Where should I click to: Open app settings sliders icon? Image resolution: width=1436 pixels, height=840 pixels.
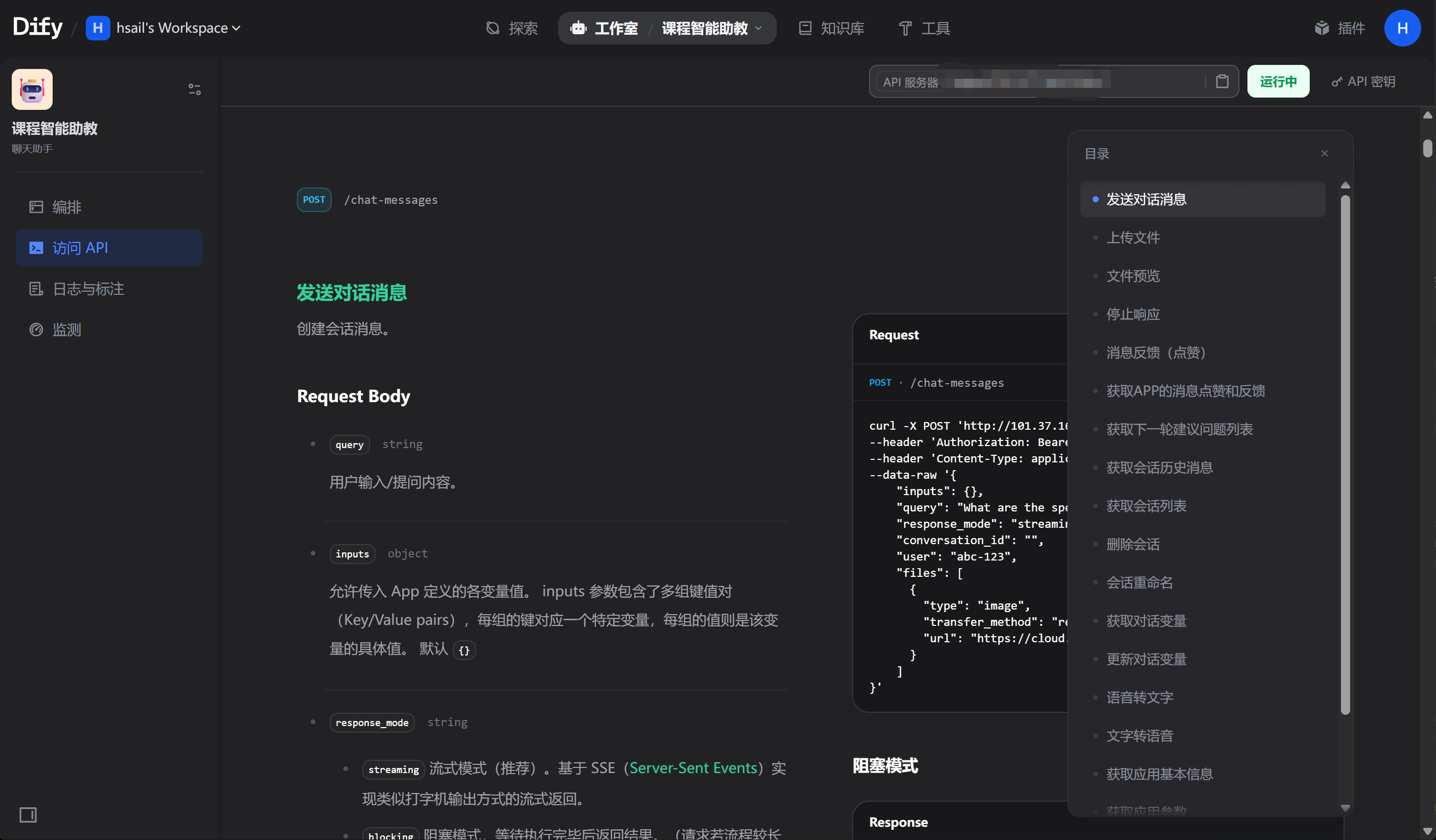click(194, 89)
